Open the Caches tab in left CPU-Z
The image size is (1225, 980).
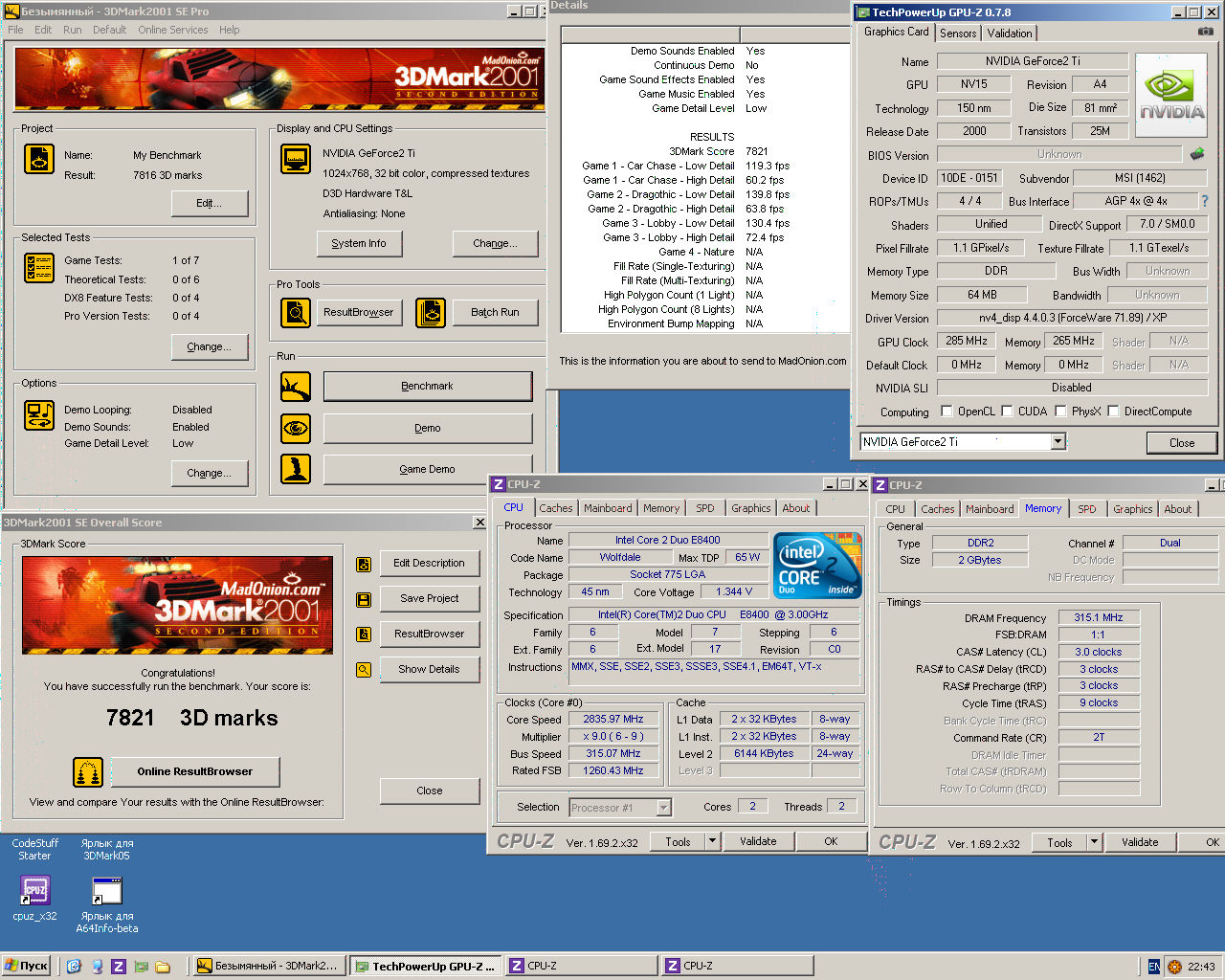pyautogui.click(x=555, y=508)
